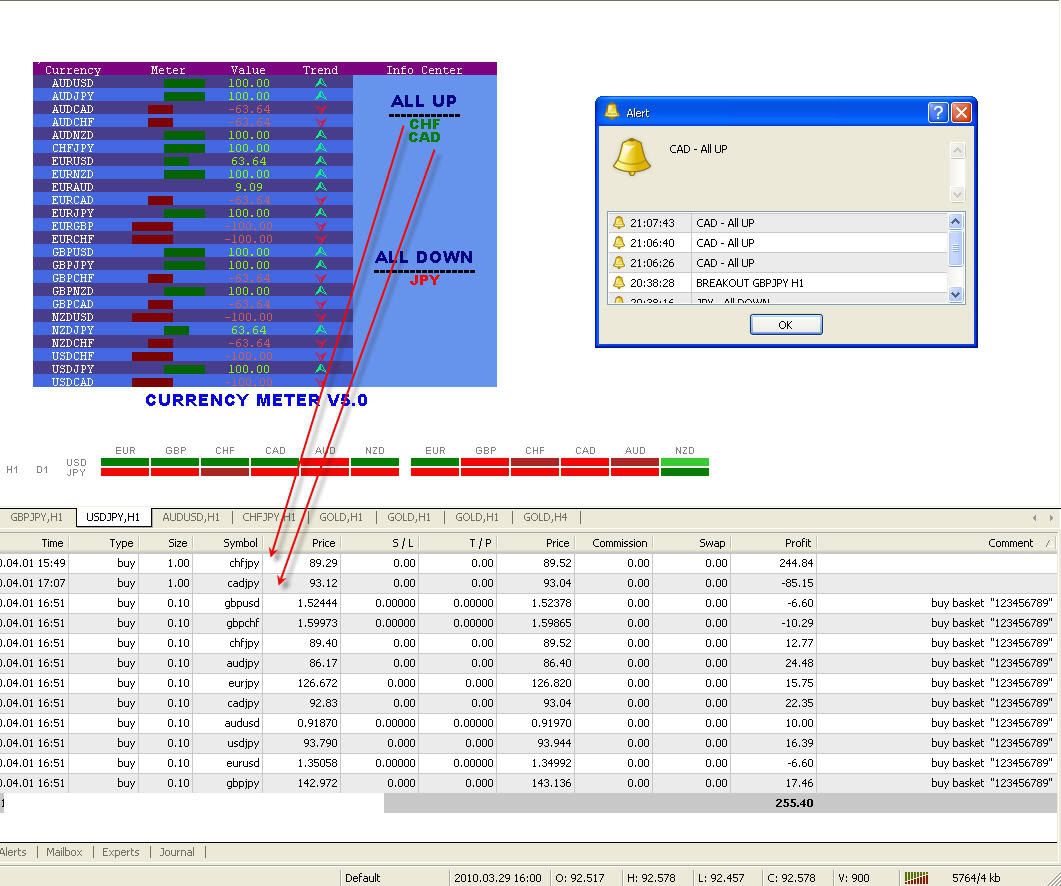Sort trades by Comment column header
Viewport: 1061px width, 886px height.
(x=937, y=543)
